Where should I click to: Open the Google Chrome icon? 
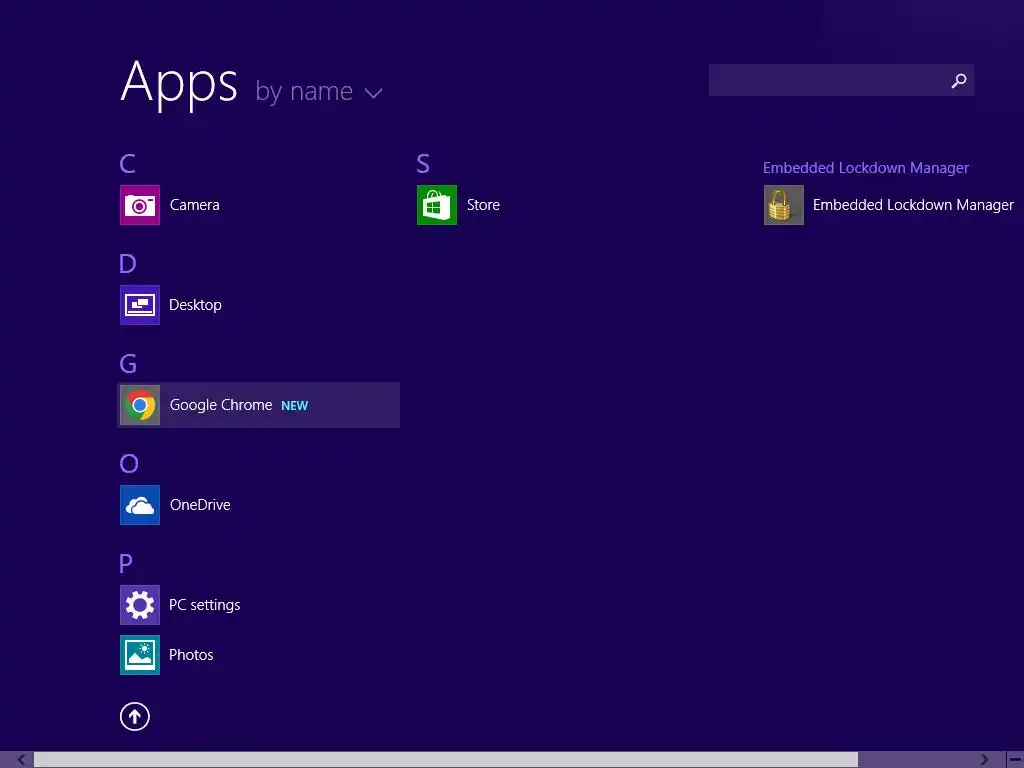point(140,405)
